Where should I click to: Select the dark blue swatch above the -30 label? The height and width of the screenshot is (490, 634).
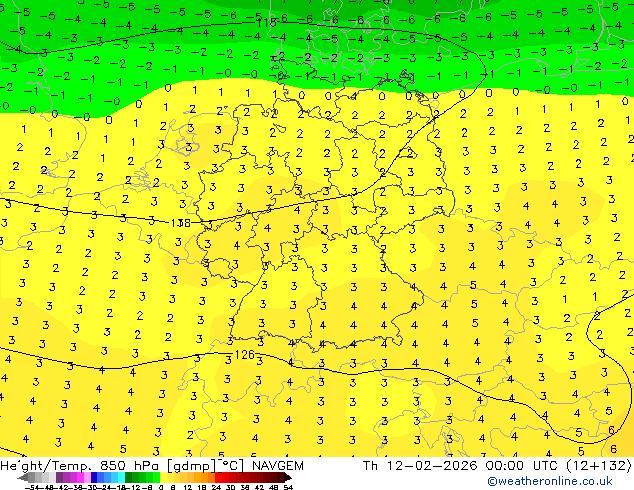[94, 478]
